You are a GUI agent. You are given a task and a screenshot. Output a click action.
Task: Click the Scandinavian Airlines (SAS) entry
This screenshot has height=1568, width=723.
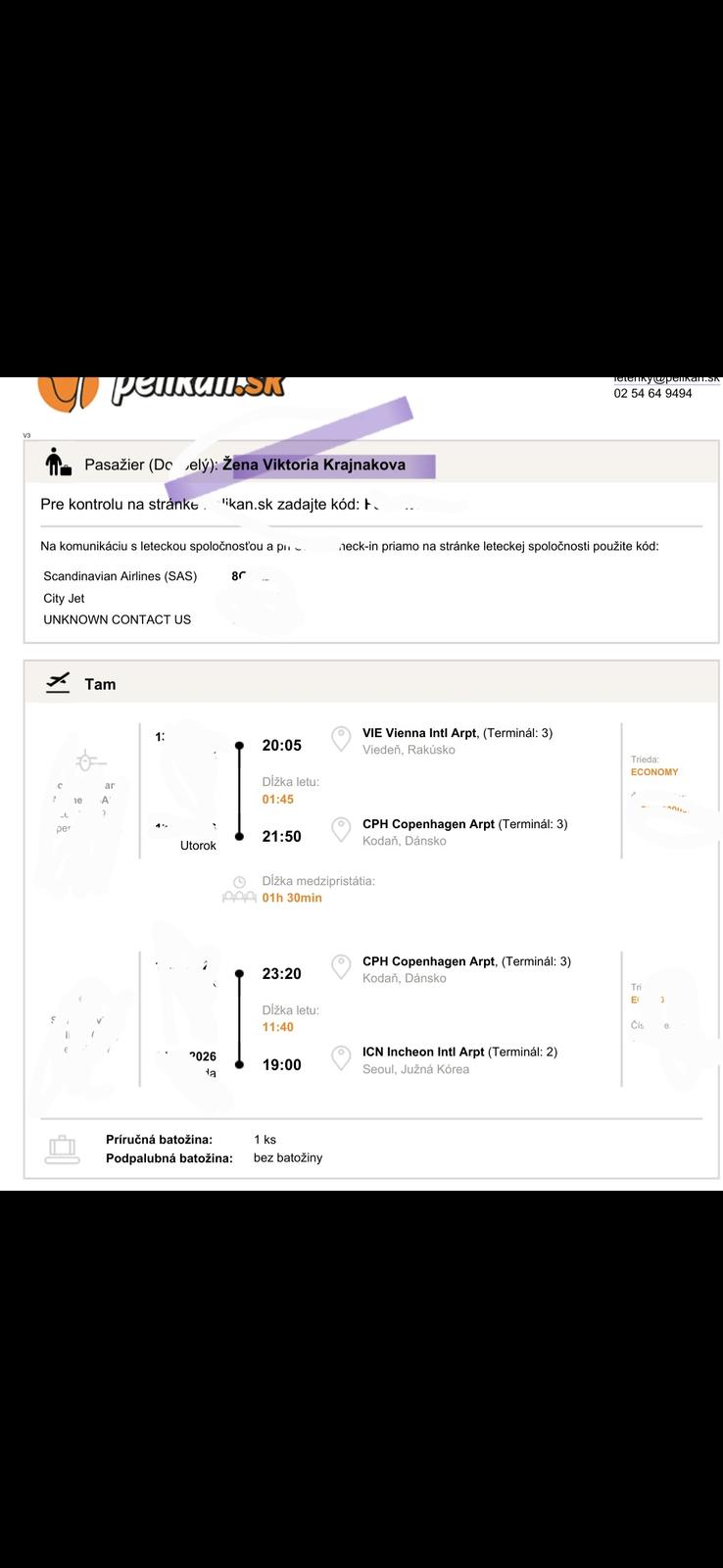120,576
